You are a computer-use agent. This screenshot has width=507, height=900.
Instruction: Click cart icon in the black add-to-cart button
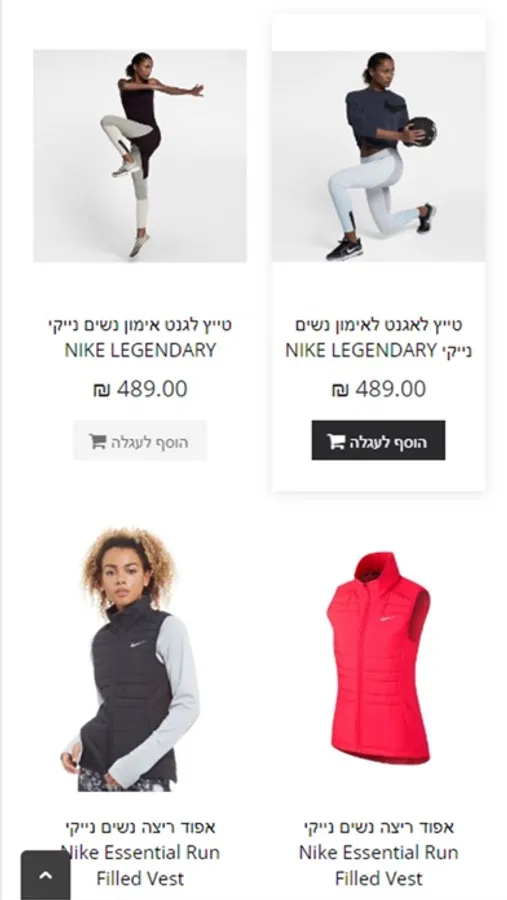(x=336, y=441)
